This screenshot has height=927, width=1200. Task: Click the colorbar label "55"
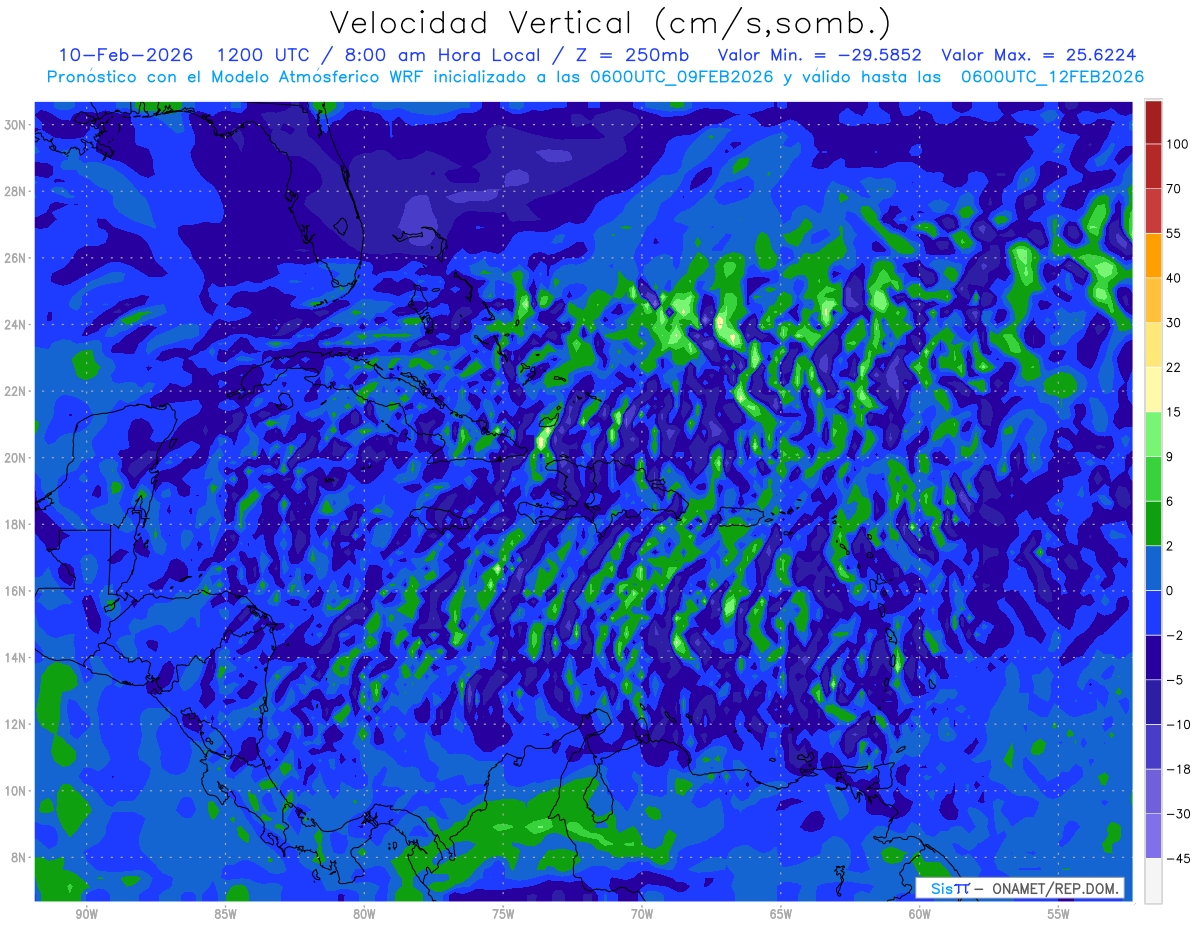(x=1174, y=233)
